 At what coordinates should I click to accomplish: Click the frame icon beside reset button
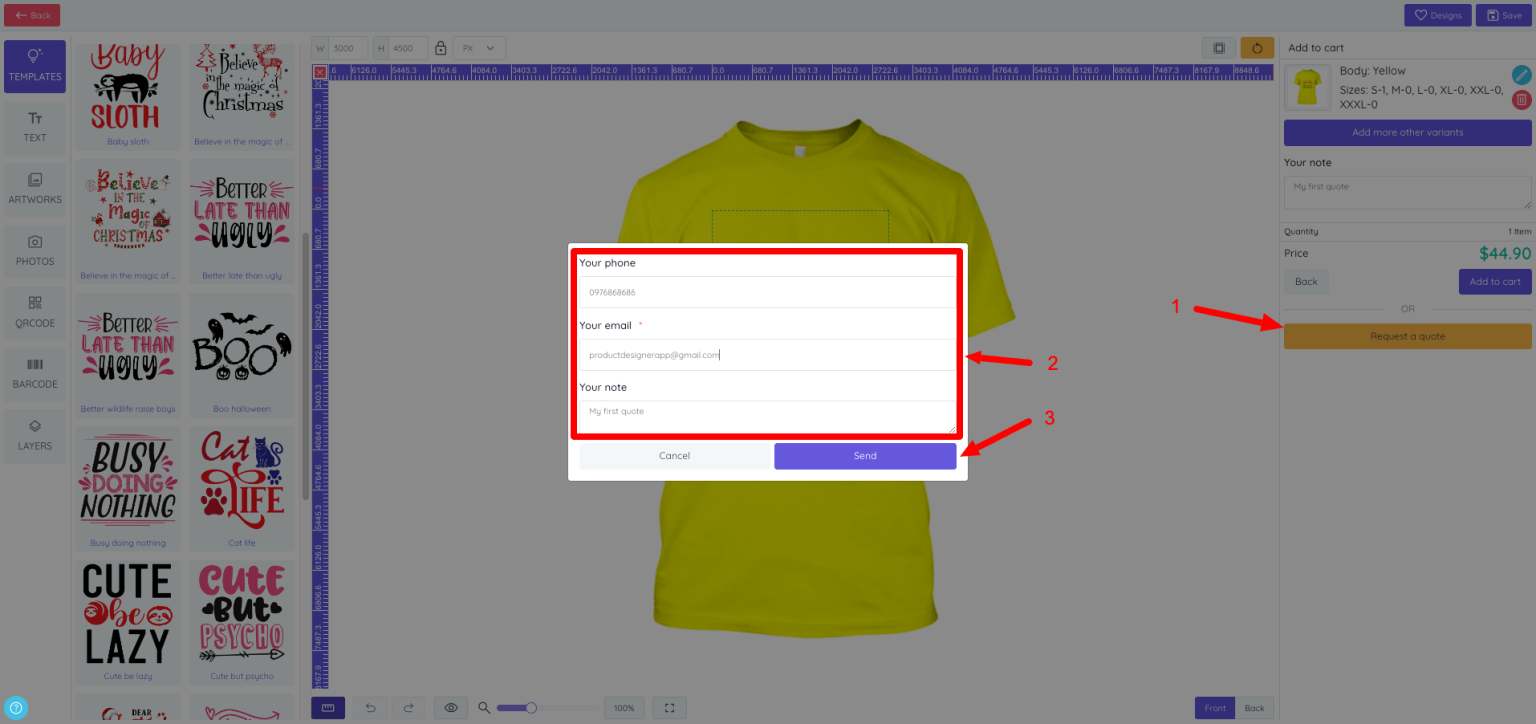(x=1219, y=48)
